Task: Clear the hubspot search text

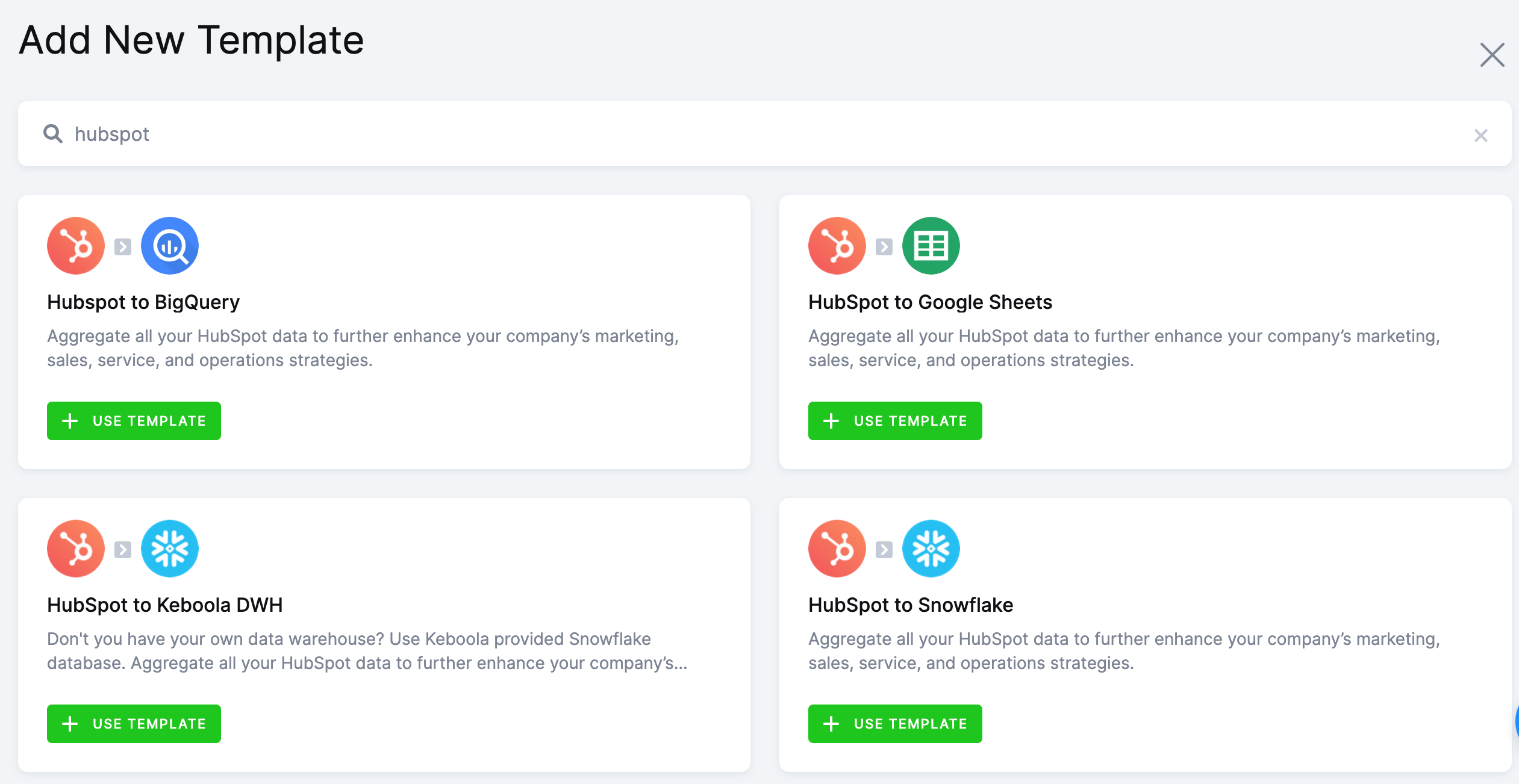Action: point(1480,135)
